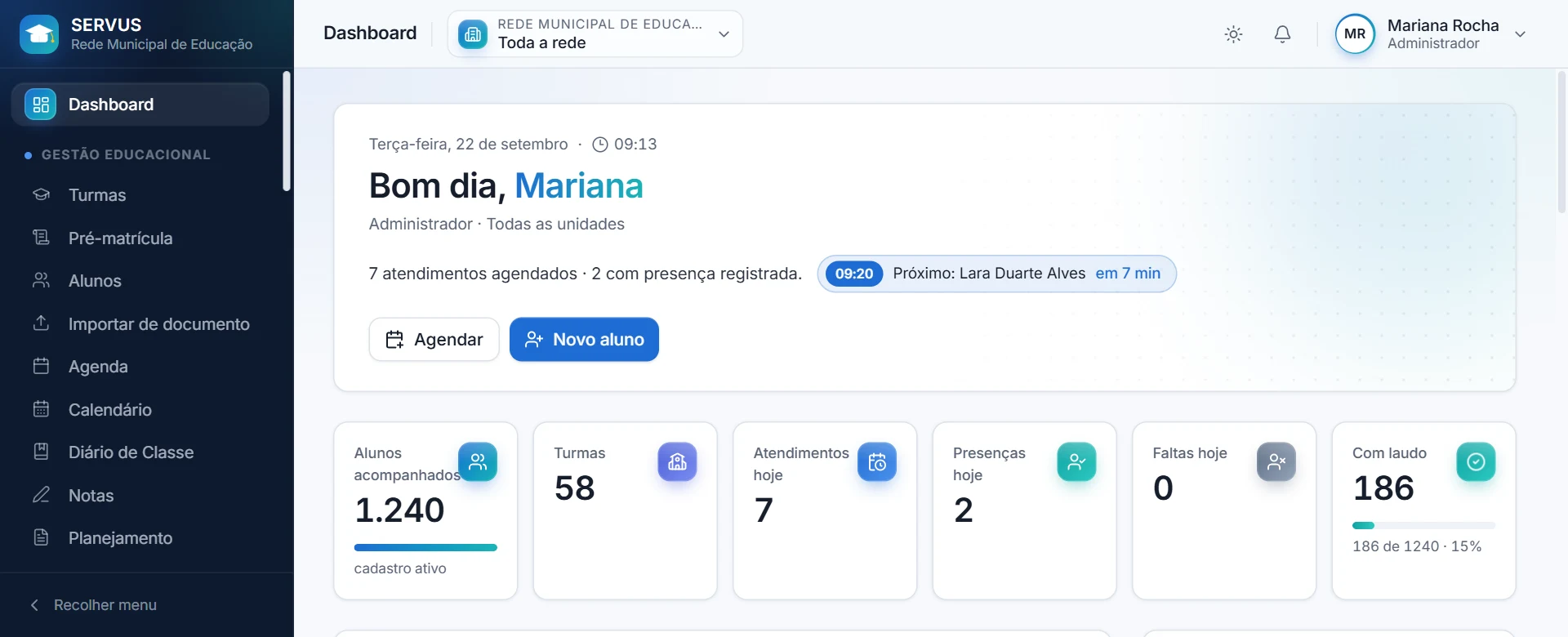Click the 1.240 students count
Screen dimensions: 1568x637
point(399,510)
